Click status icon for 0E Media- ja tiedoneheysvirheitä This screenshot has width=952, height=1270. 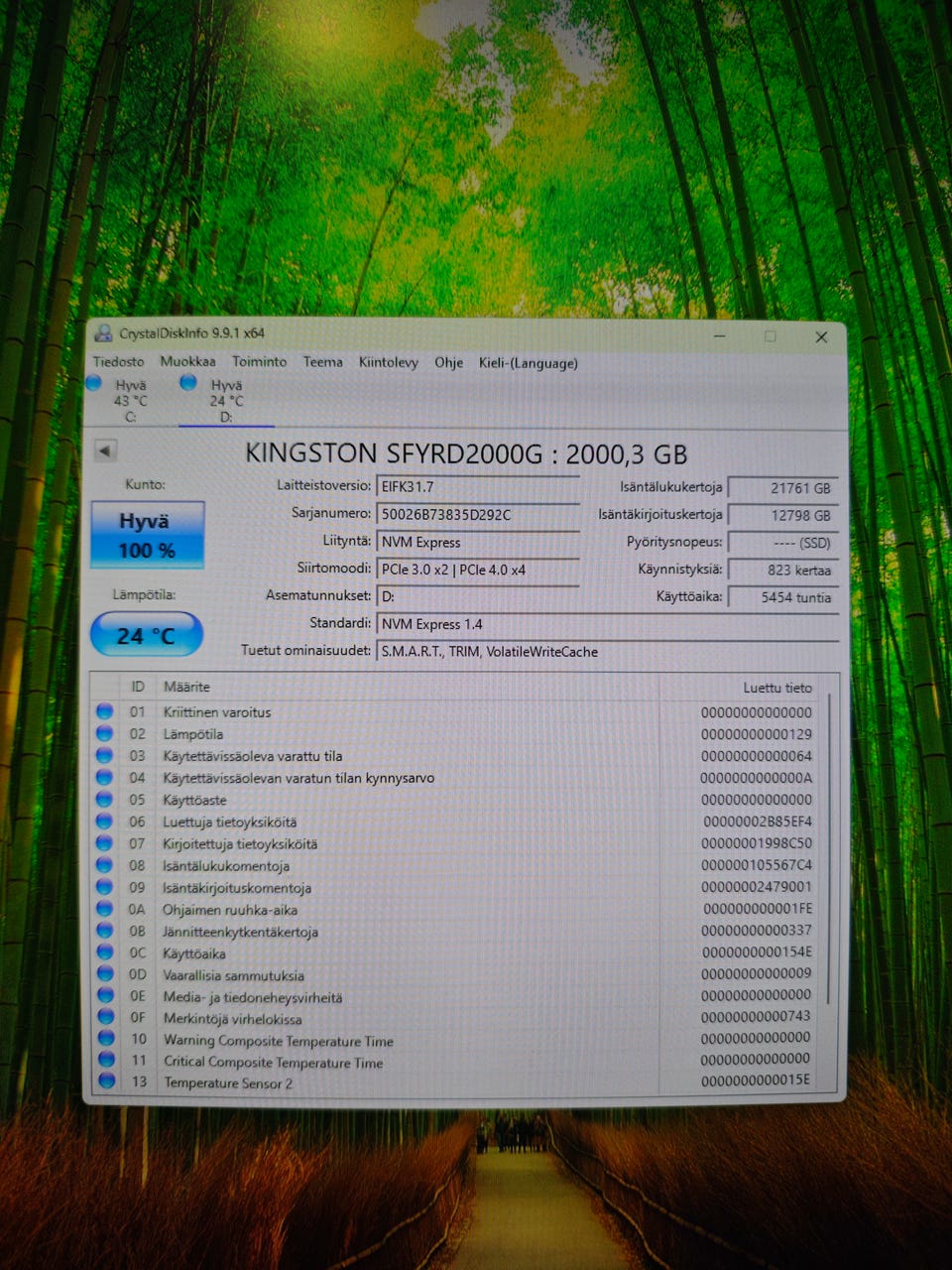(x=106, y=996)
